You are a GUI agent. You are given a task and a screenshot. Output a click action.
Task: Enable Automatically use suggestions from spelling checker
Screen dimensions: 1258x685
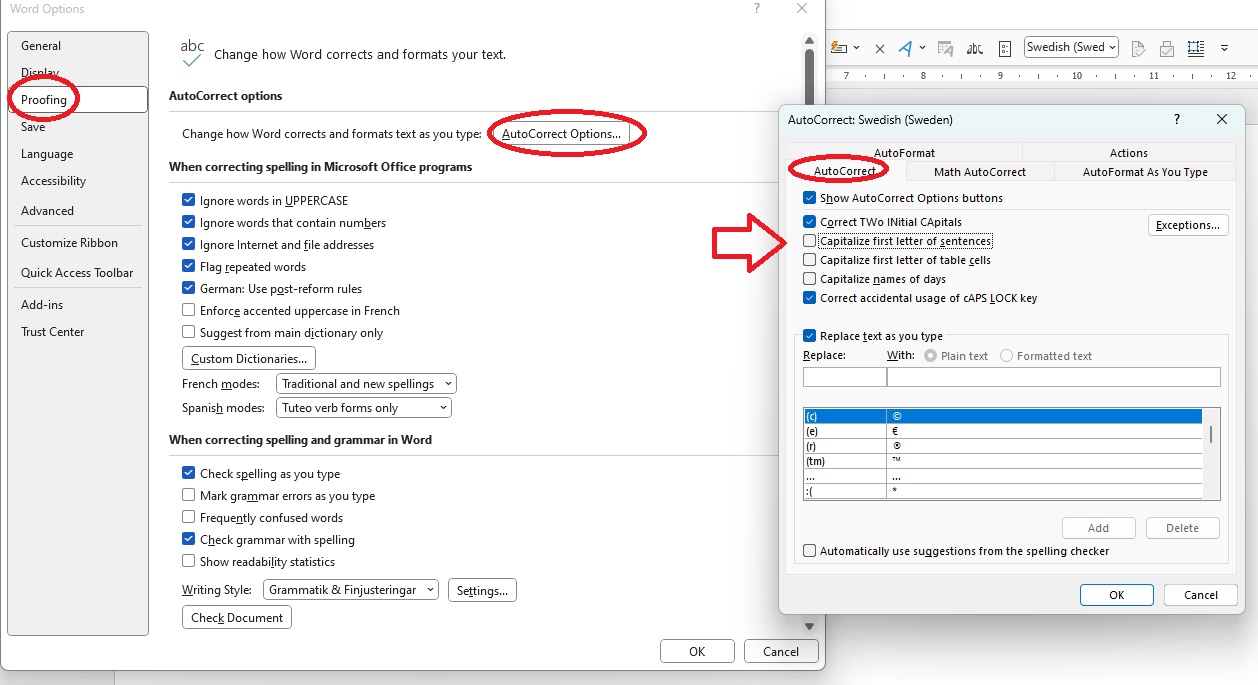point(810,551)
